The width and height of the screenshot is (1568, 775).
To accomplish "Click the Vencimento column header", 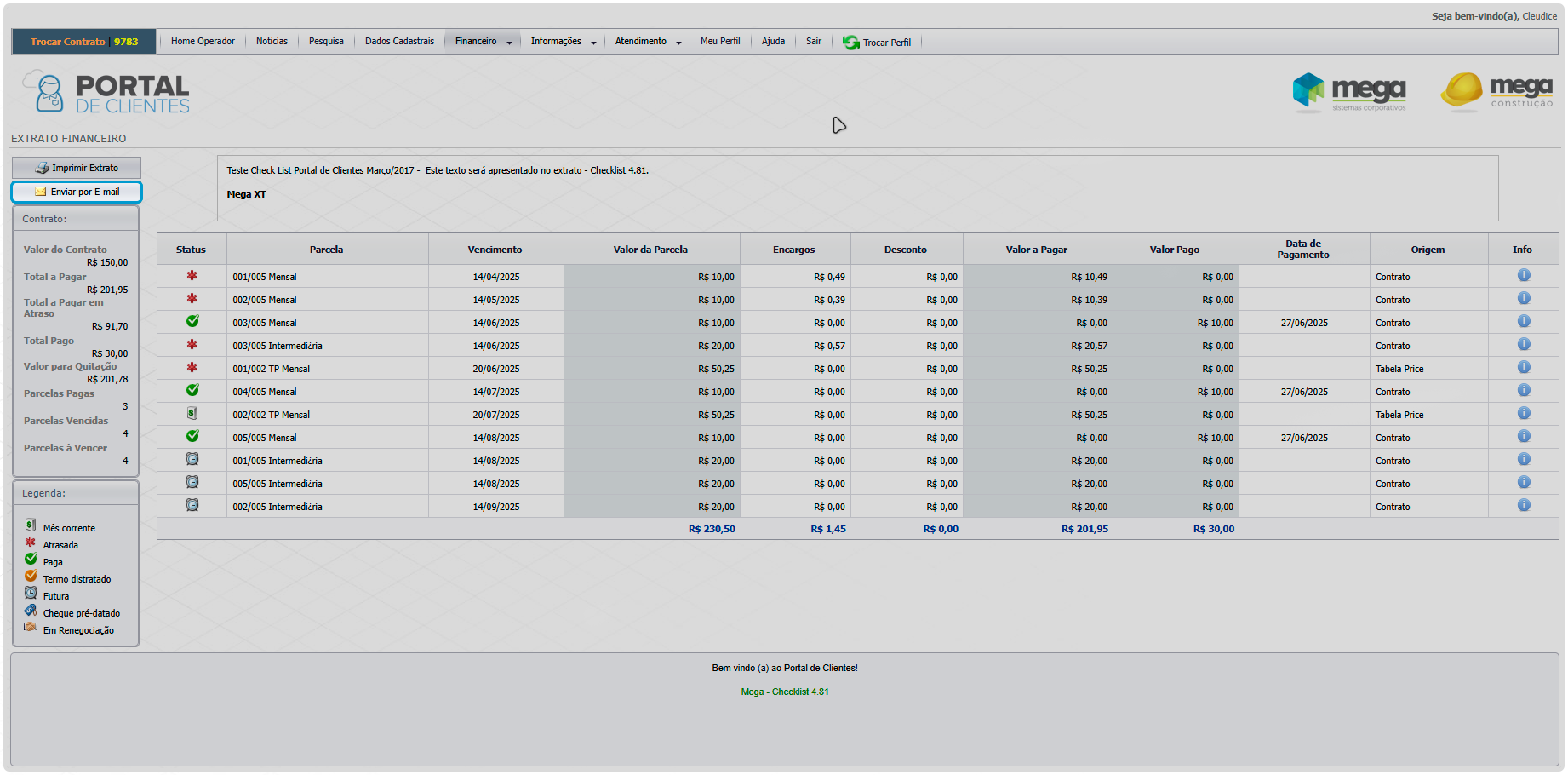I will pos(495,250).
